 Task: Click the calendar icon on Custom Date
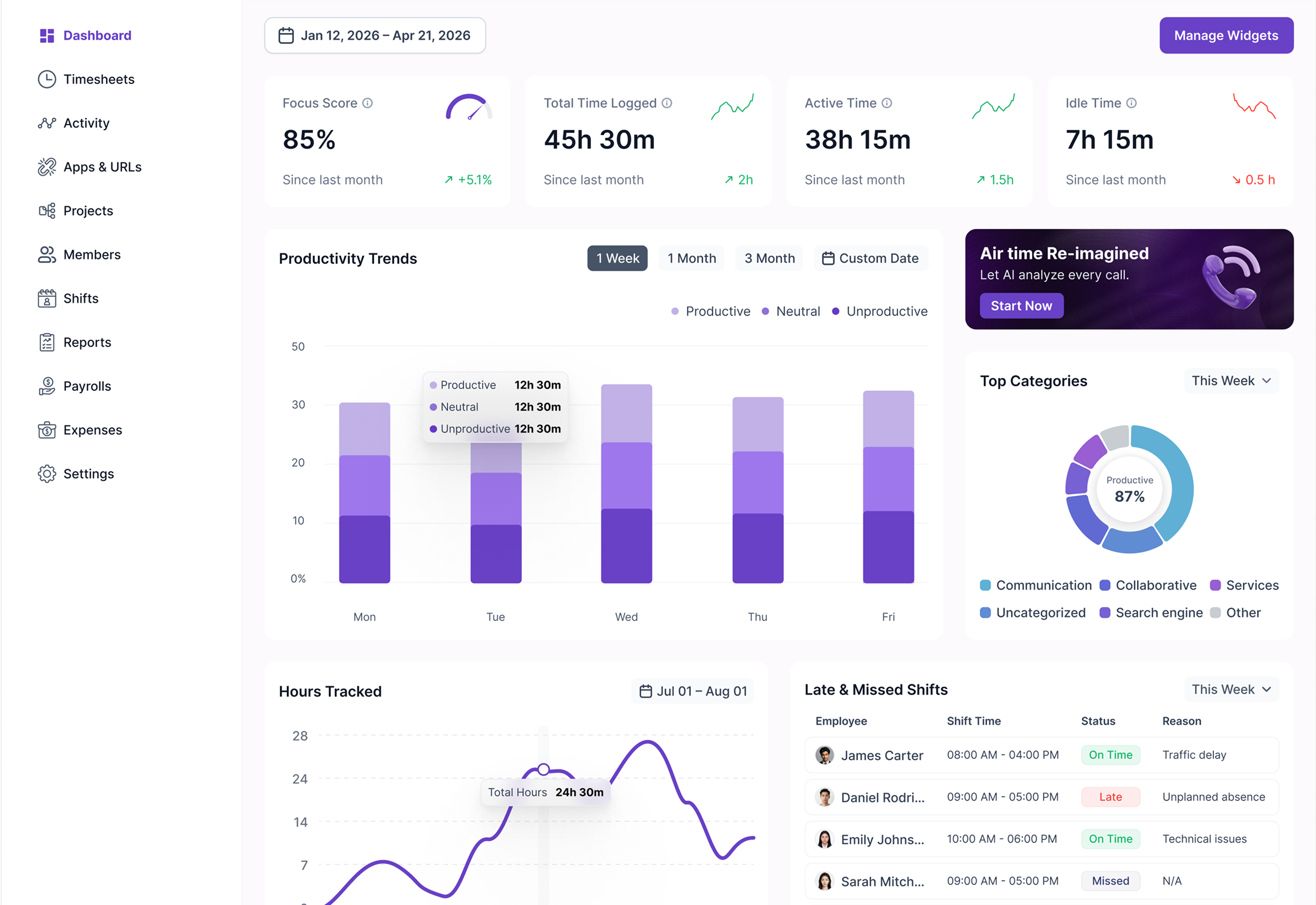[x=828, y=259]
